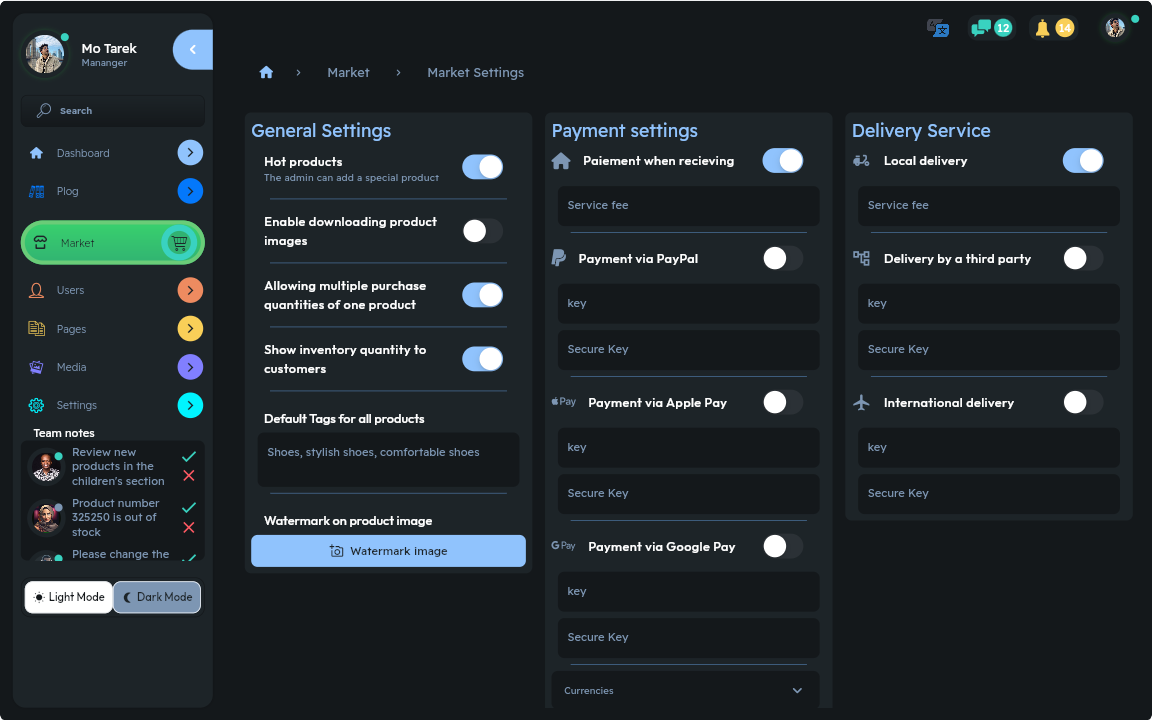Enable Payment via PayPal
Screen dimensions: 1152x720
point(783,258)
